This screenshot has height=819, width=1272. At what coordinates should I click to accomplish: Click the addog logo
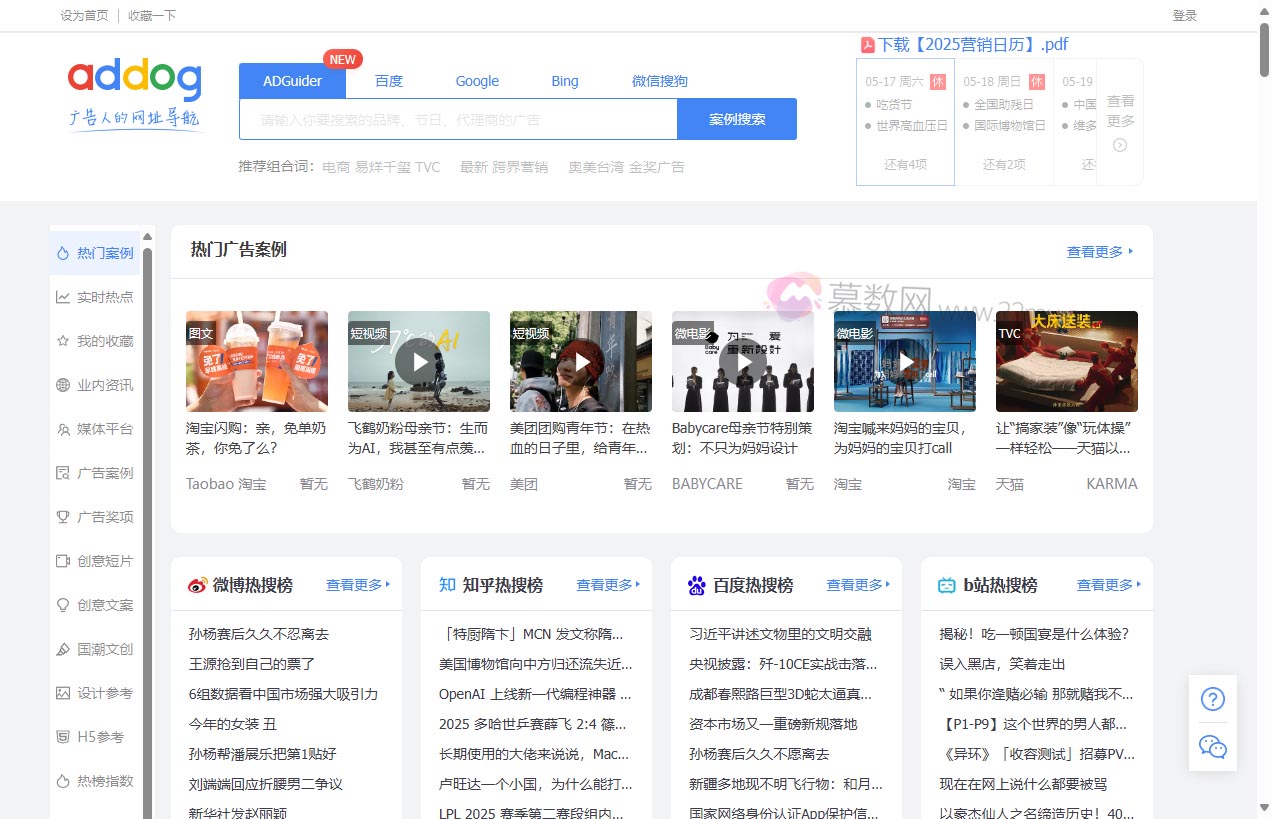coord(135,93)
